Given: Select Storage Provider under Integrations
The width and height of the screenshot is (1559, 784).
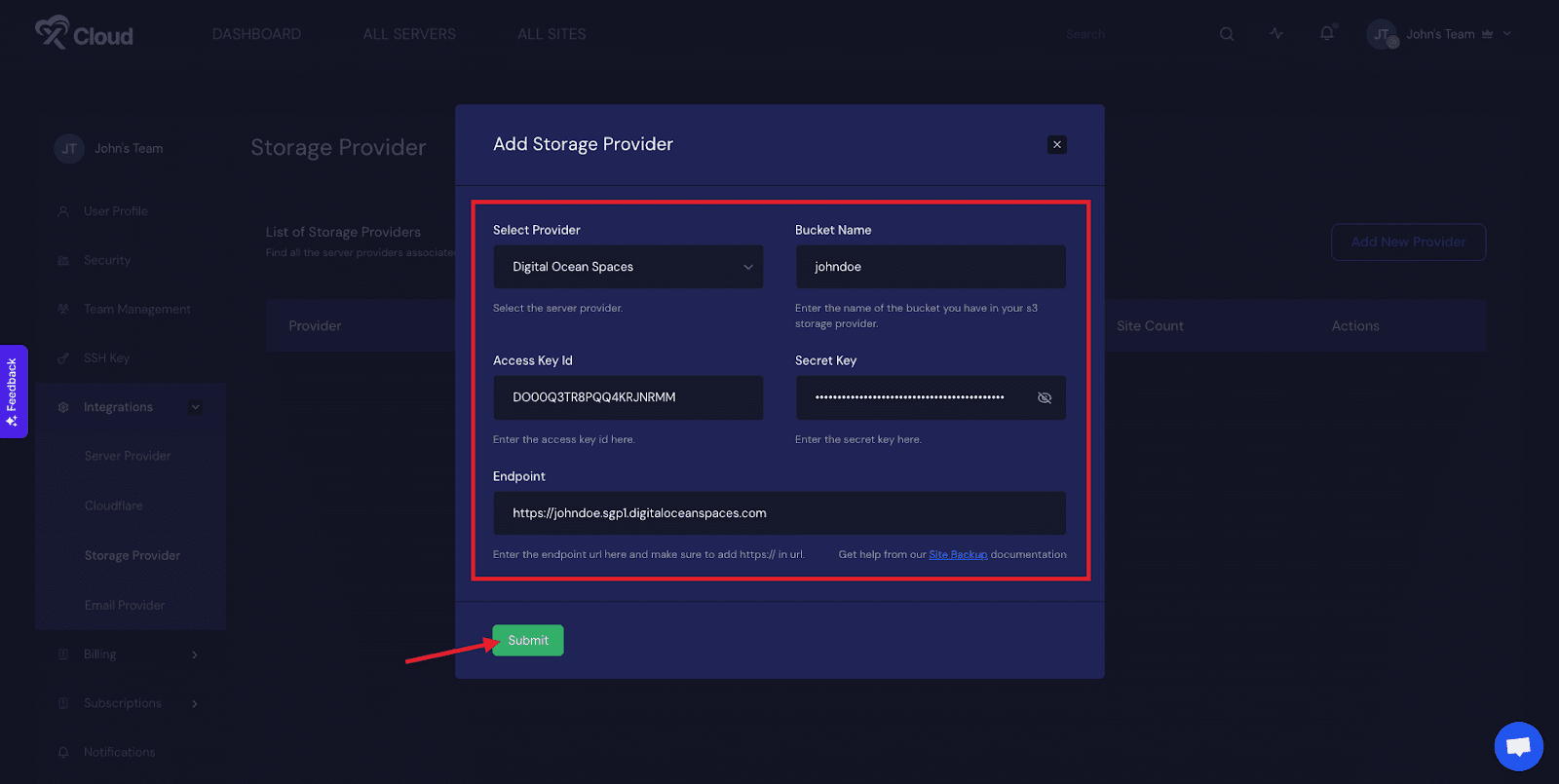Looking at the screenshot, I should [x=133, y=555].
